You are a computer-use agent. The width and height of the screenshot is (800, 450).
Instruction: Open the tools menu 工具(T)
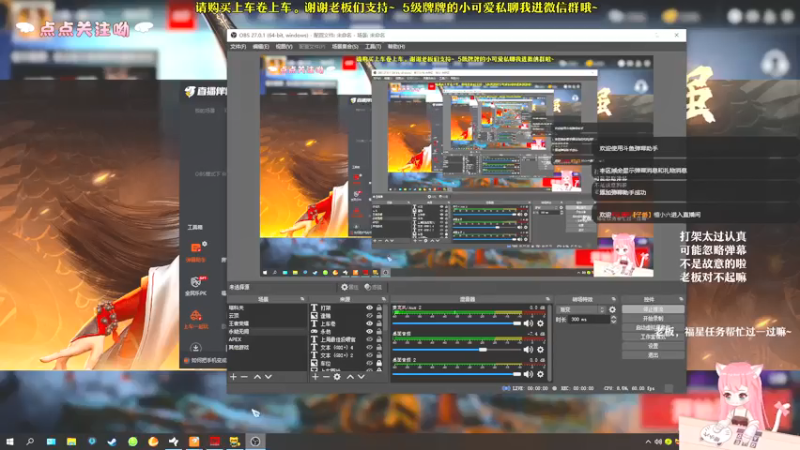click(x=373, y=47)
